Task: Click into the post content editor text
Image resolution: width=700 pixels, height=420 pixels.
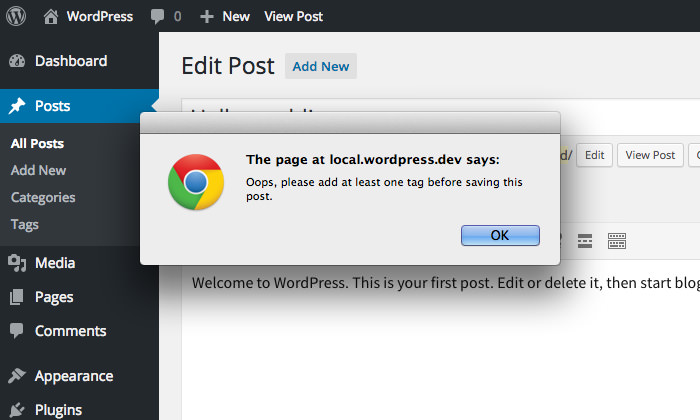Action: click(x=446, y=283)
